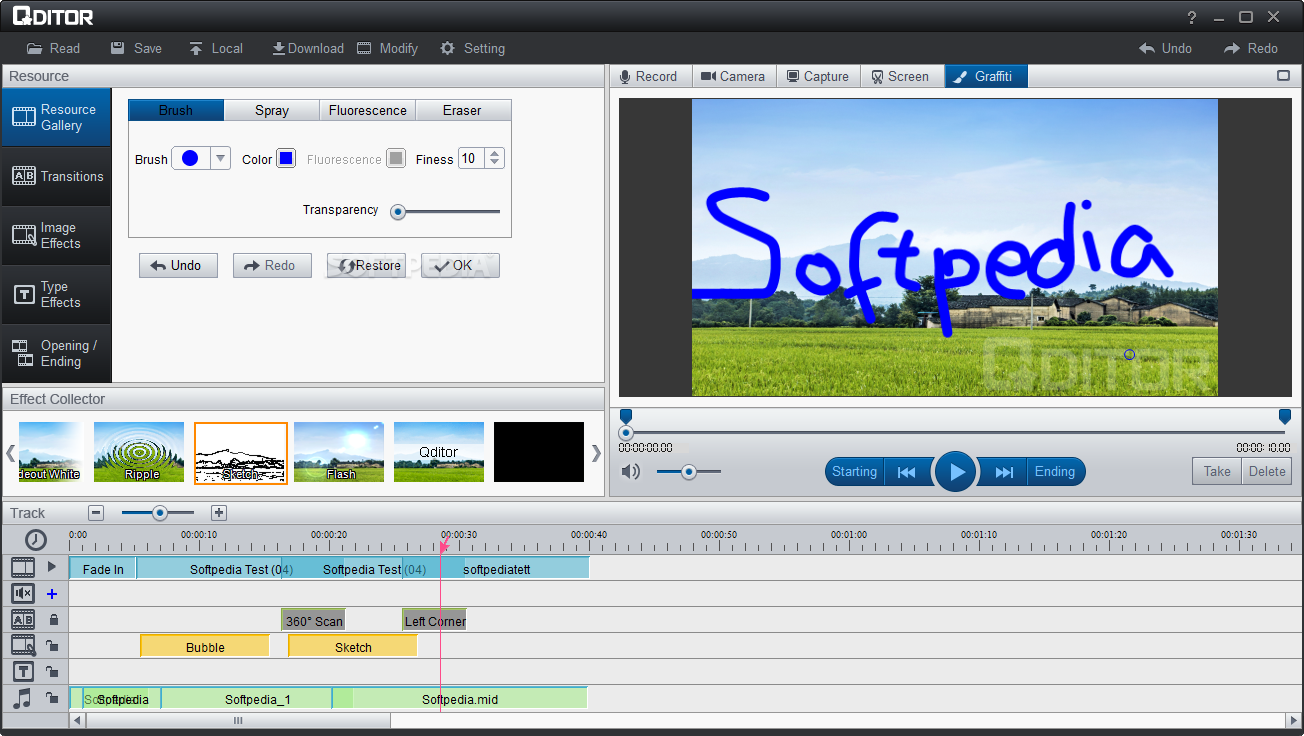This screenshot has height=736, width=1304.
Task: Open Image Effects sidebar section
Action: [x=56, y=235]
